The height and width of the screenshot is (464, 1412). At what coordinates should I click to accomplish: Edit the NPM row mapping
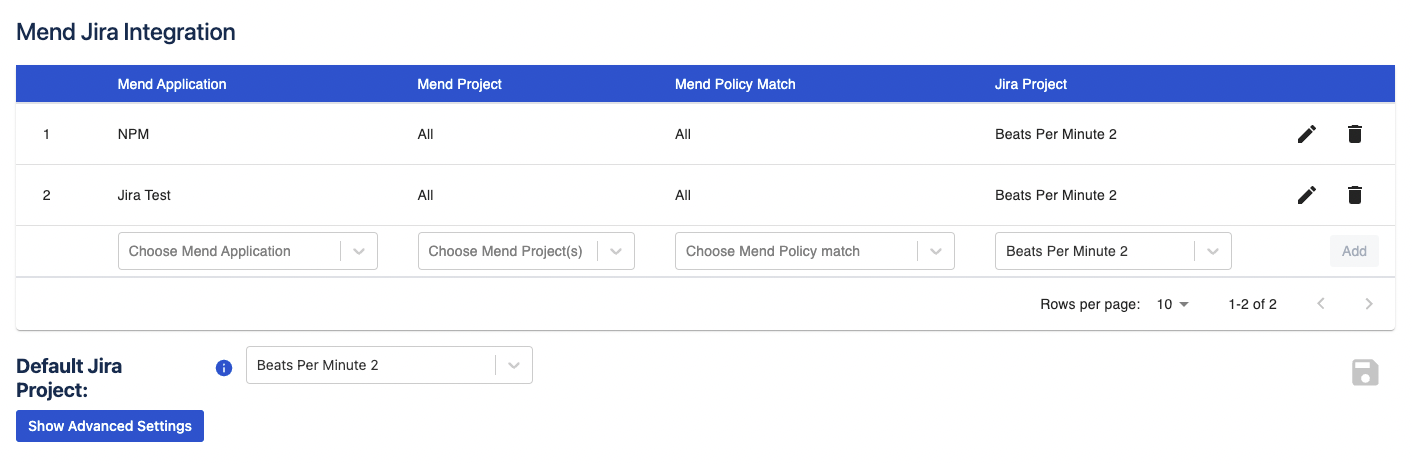pos(1306,134)
